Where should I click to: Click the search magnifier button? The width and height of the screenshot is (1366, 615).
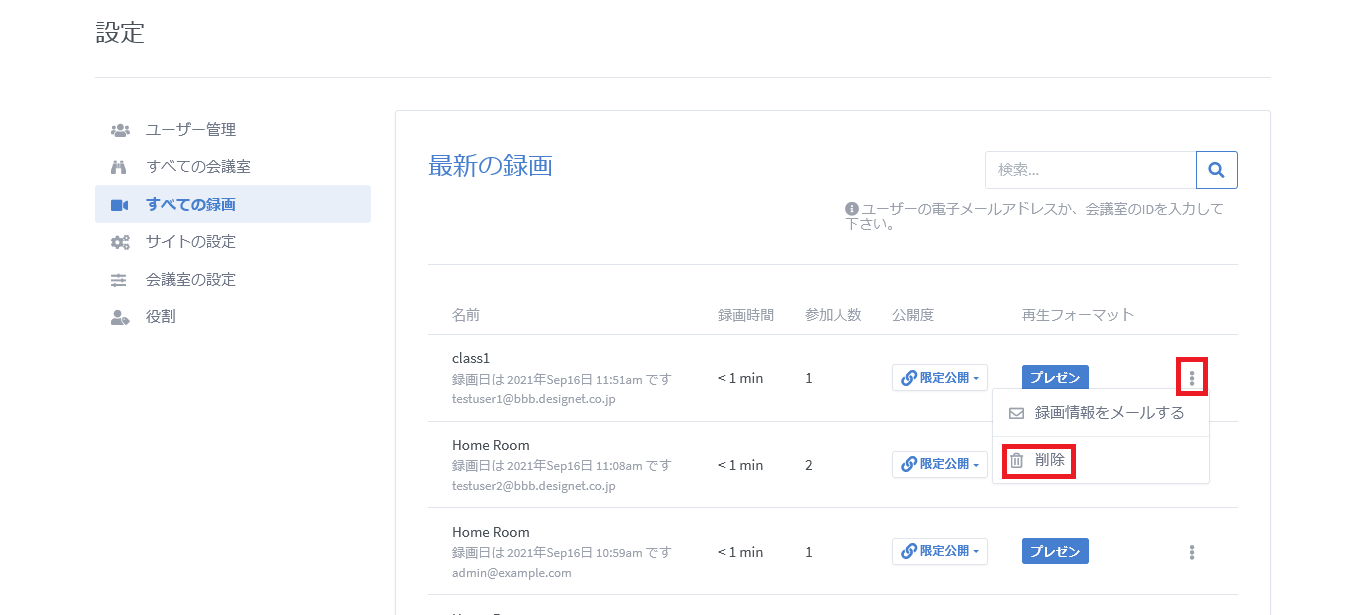coord(1216,170)
